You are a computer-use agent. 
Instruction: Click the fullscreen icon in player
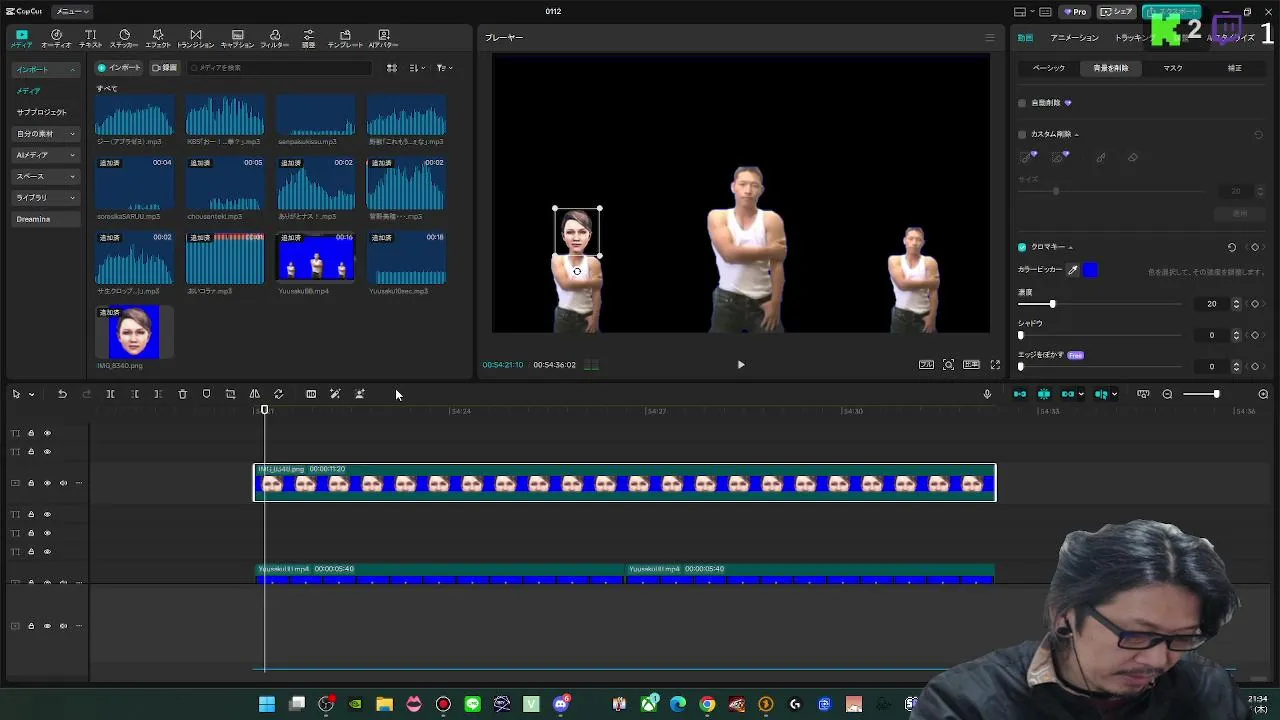(x=995, y=365)
